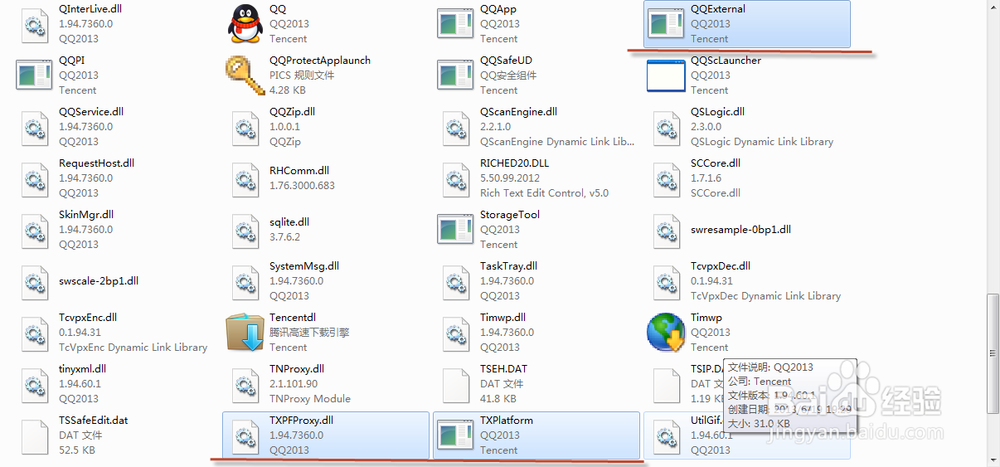
Task: Click the text Rich Text Edit Control, v5.0
Action: point(544,193)
